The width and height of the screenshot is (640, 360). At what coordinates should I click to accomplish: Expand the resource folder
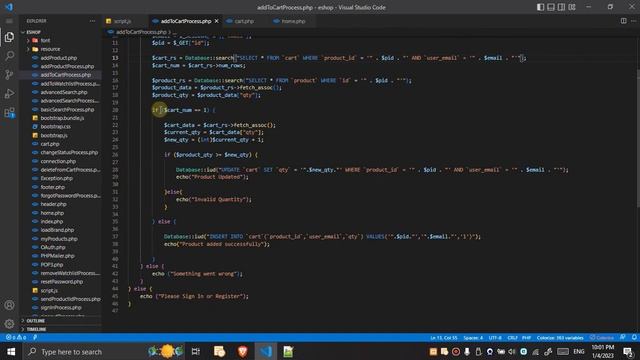(50, 49)
